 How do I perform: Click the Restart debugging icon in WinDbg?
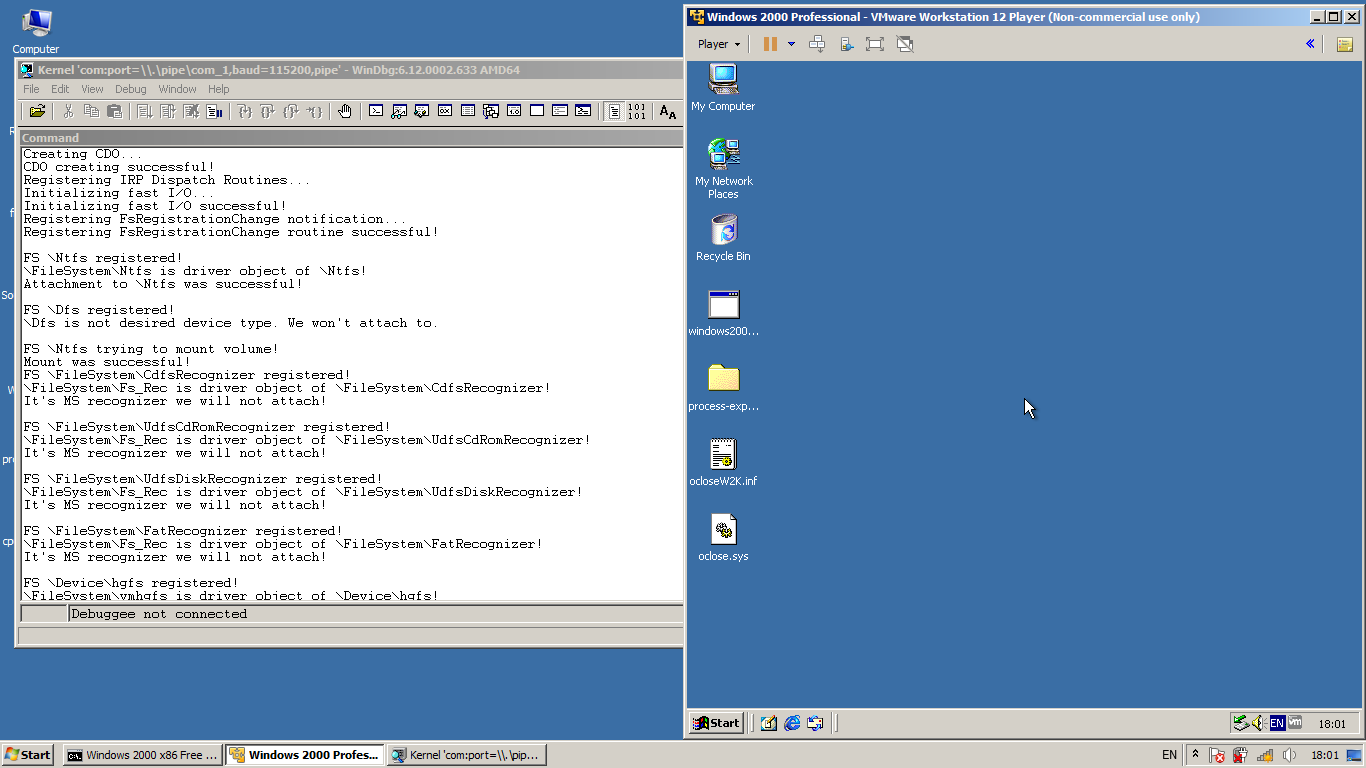[168, 111]
